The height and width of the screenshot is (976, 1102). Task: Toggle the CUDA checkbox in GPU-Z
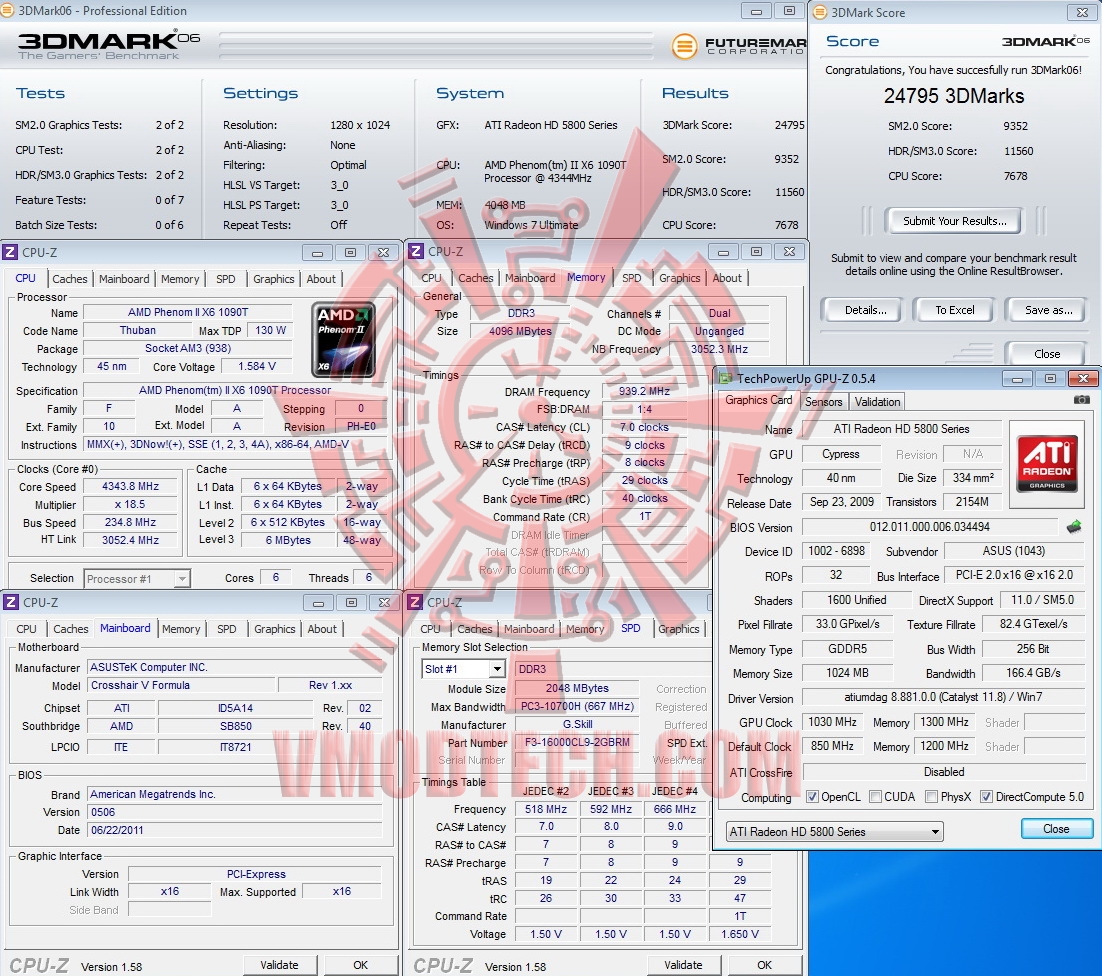(875, 797)
